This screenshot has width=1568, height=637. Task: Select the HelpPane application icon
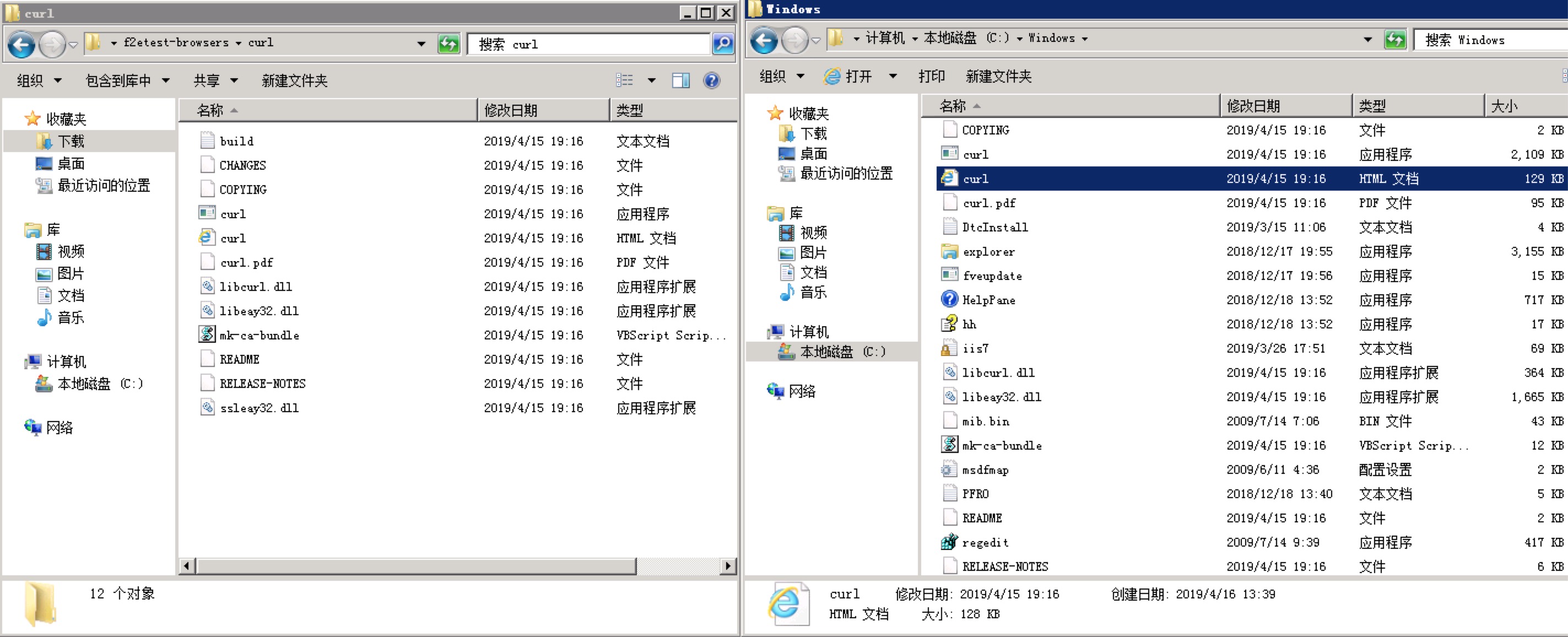(x=950, y=299)
